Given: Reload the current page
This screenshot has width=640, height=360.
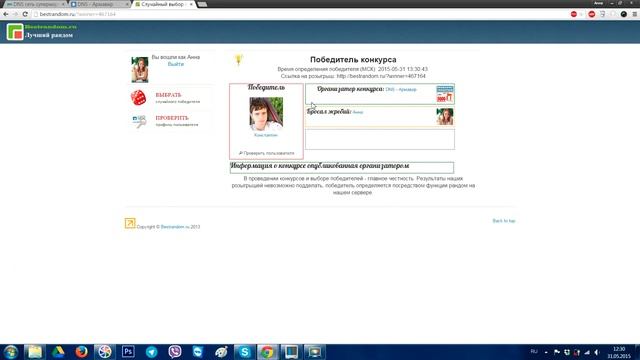Looking at the screenshot, I should pos(25,14).
